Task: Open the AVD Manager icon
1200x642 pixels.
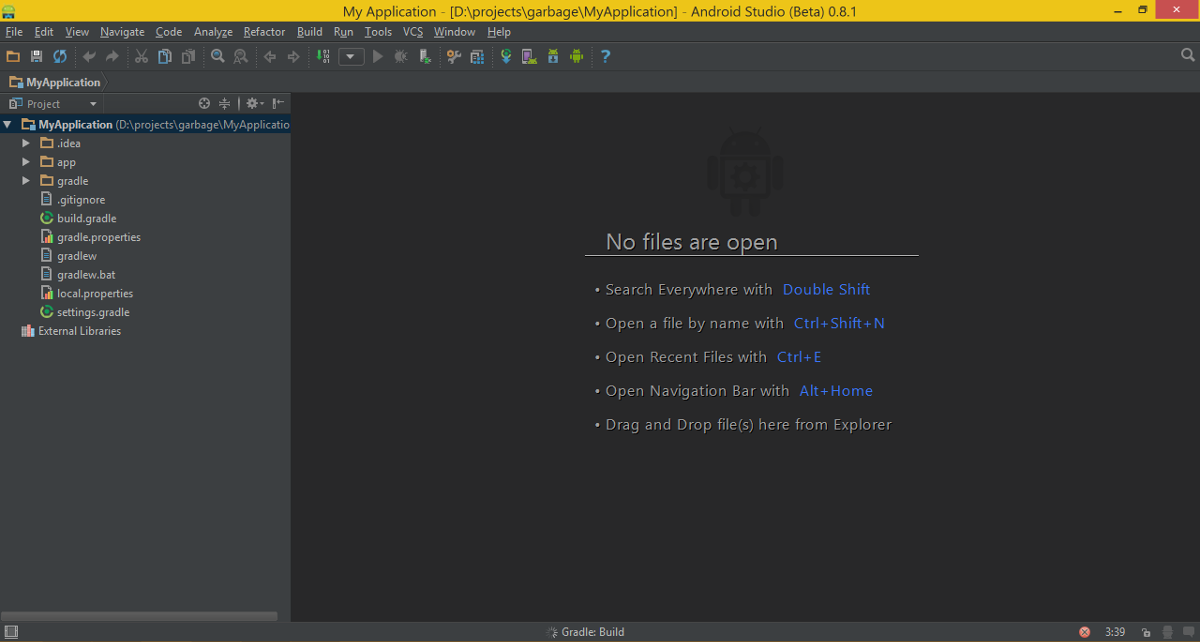Action: coord(529,57)
